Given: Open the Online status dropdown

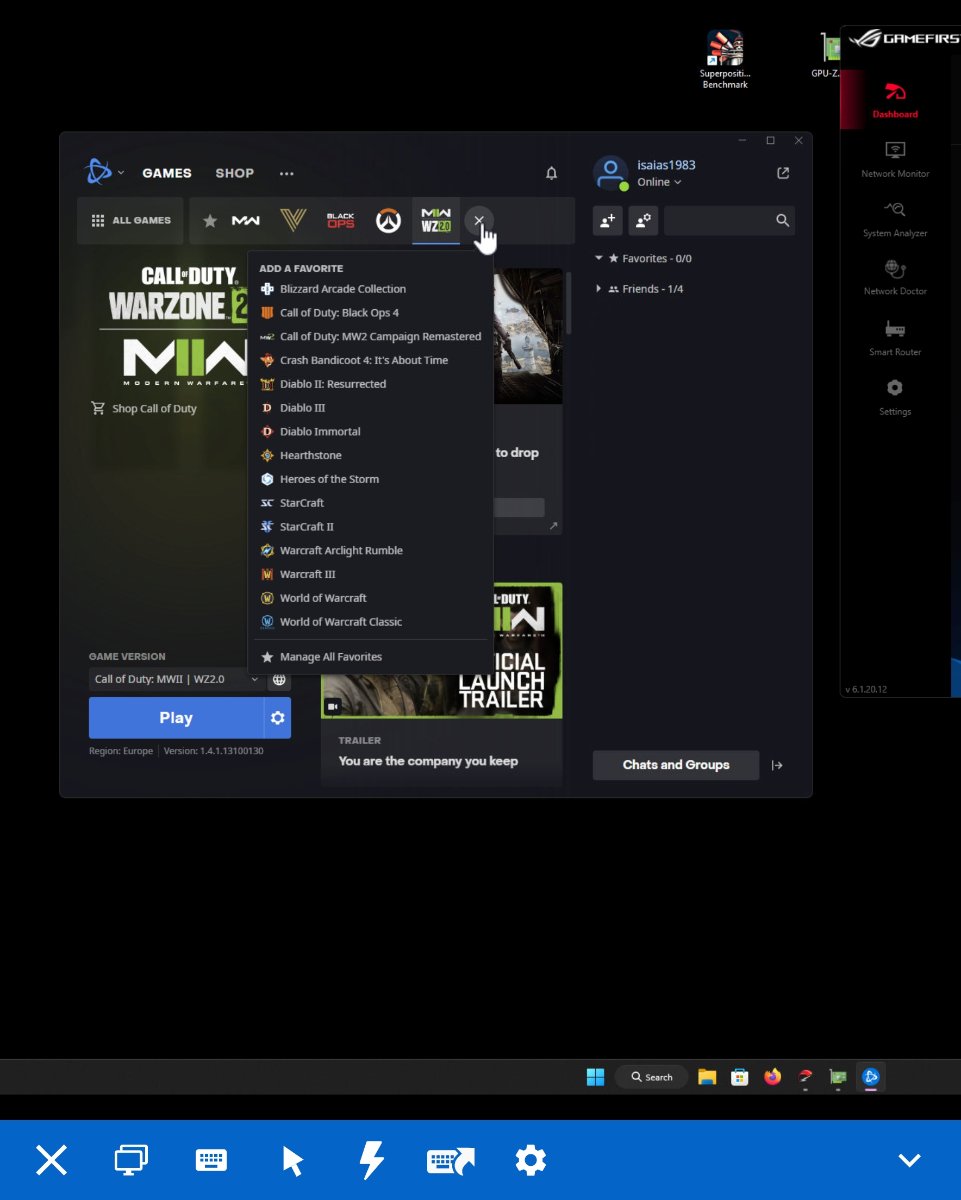Looking at the screenshot, I should click(x=659, y=183).
